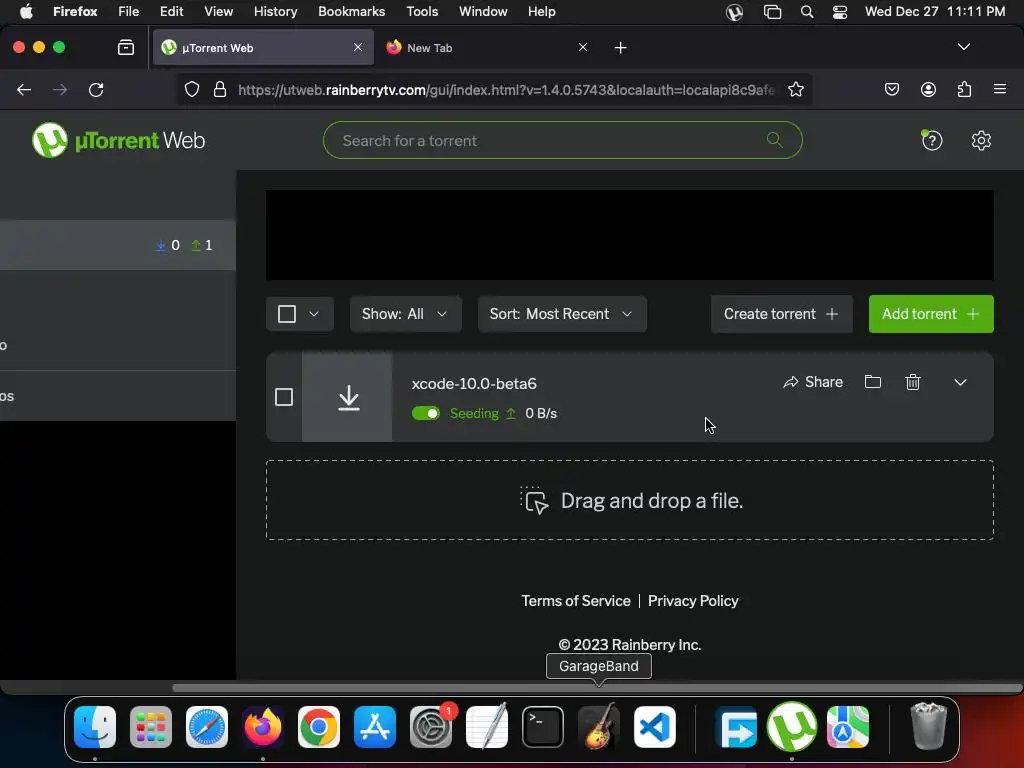Open the Show: All filter dropdown
1024x768 pixels.
point(405,314)
